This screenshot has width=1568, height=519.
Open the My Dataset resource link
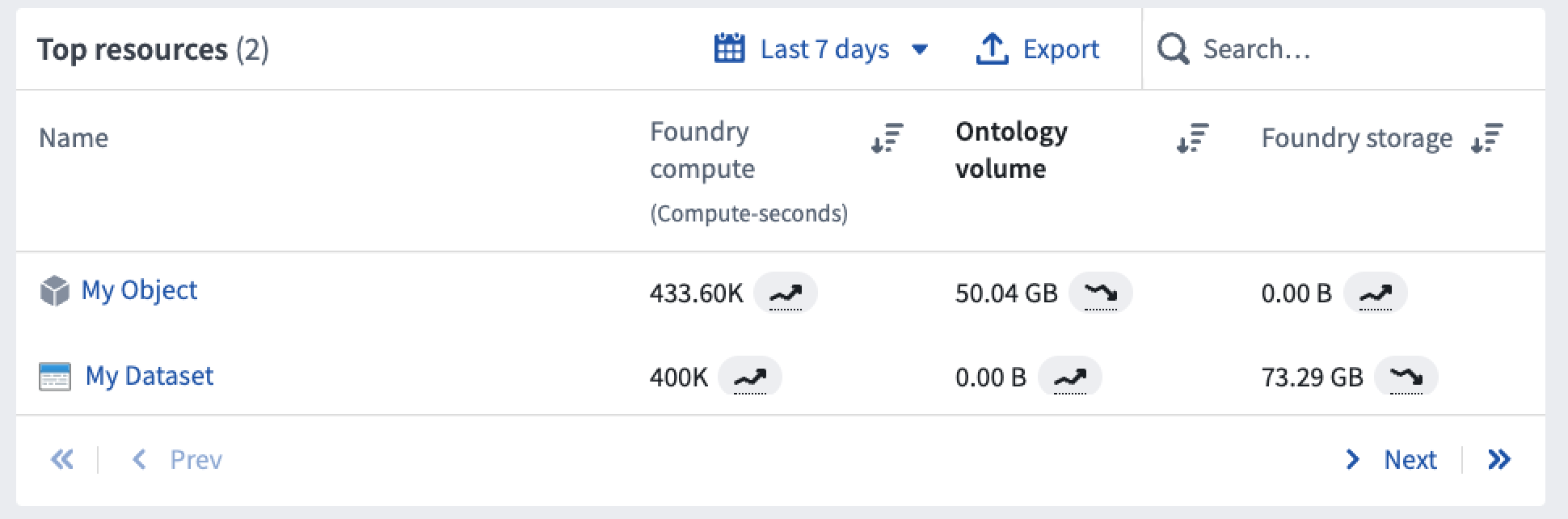(x=150, y=376)
